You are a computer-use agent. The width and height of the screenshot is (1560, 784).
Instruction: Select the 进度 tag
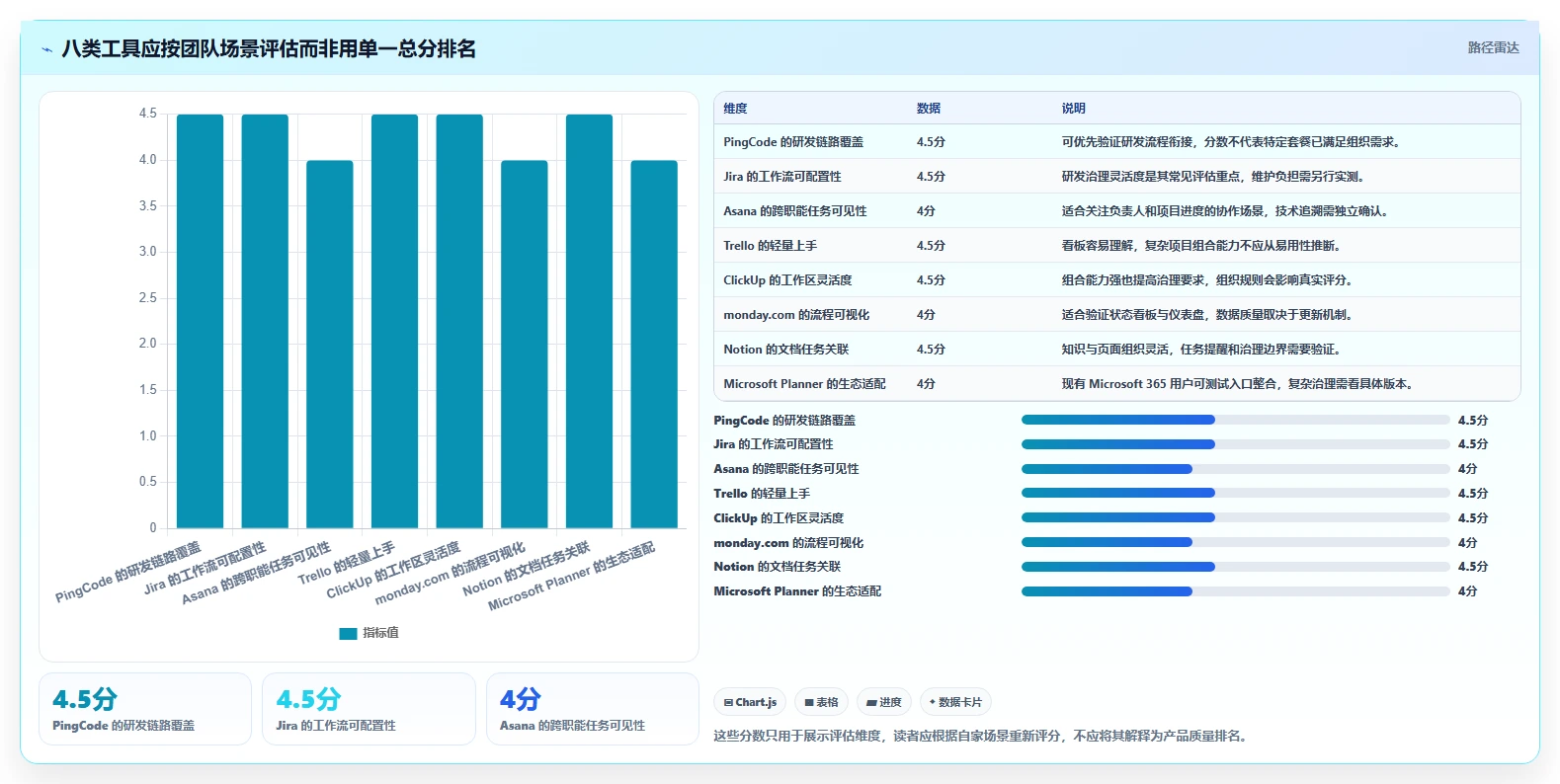click(883, 702)
